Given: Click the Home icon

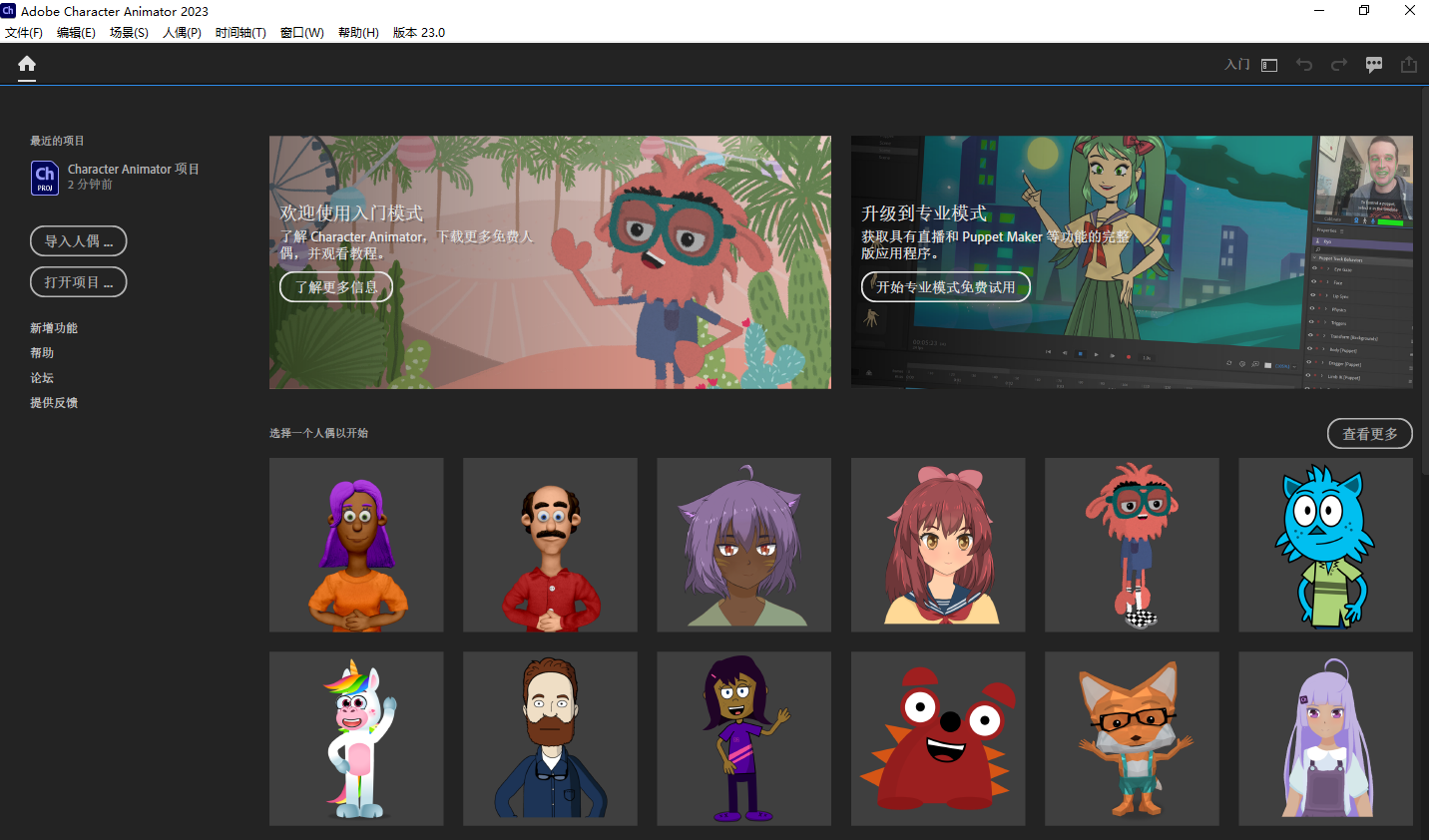Looking at the screenshot, I should 27,65.
